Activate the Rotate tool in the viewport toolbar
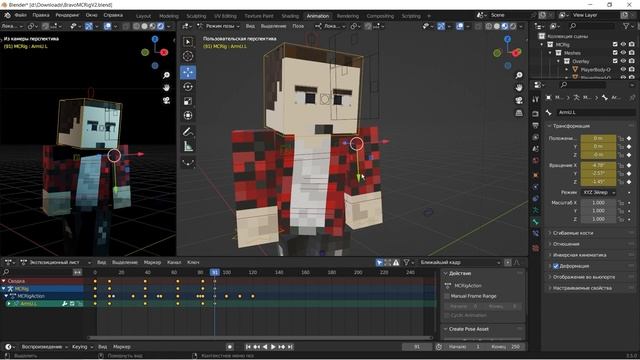Viewport: 640px width, 360px height. pyautogui.click(x=188, y=87)
